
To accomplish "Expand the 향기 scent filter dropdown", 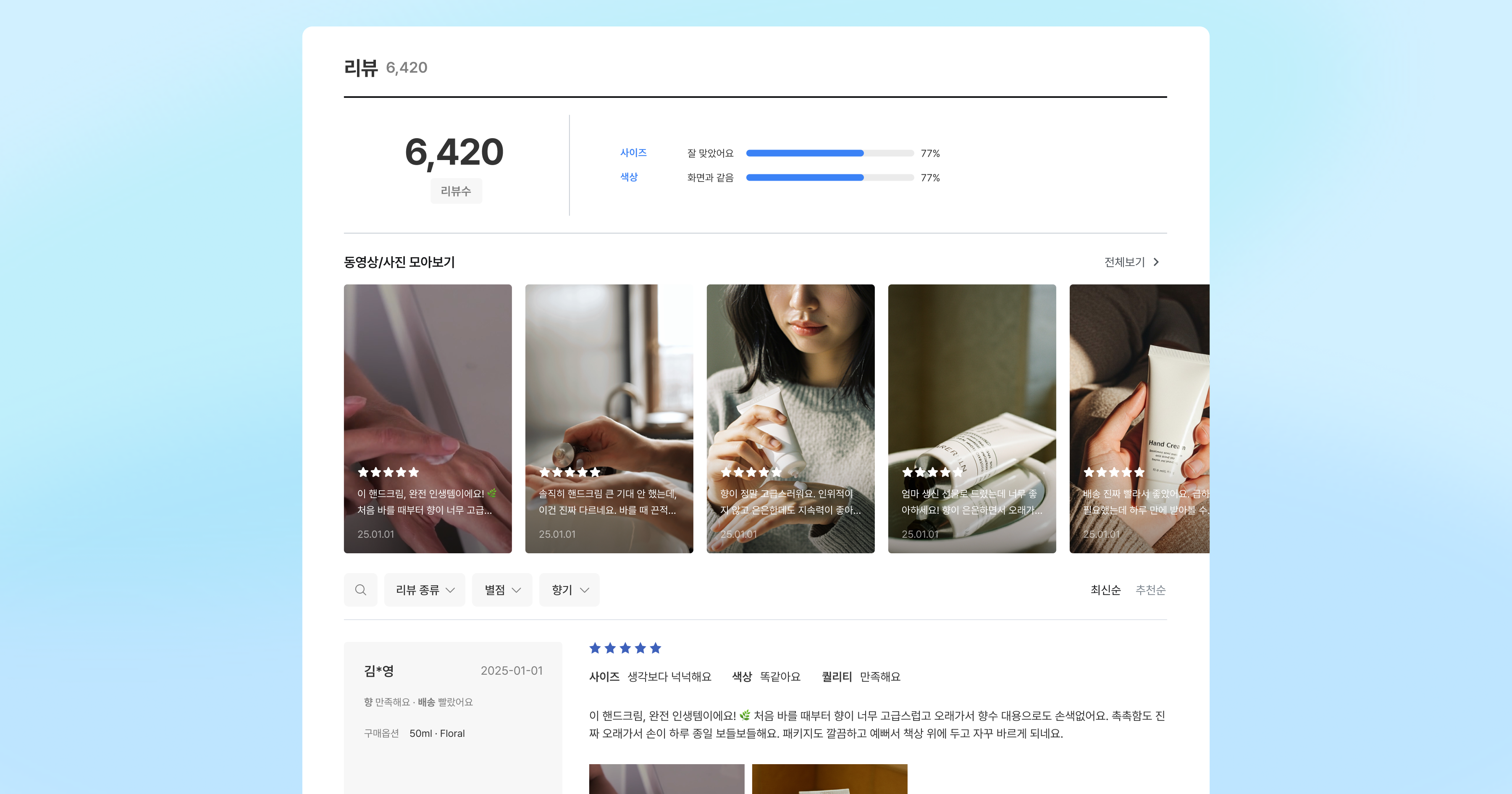I will coord(570,590).
